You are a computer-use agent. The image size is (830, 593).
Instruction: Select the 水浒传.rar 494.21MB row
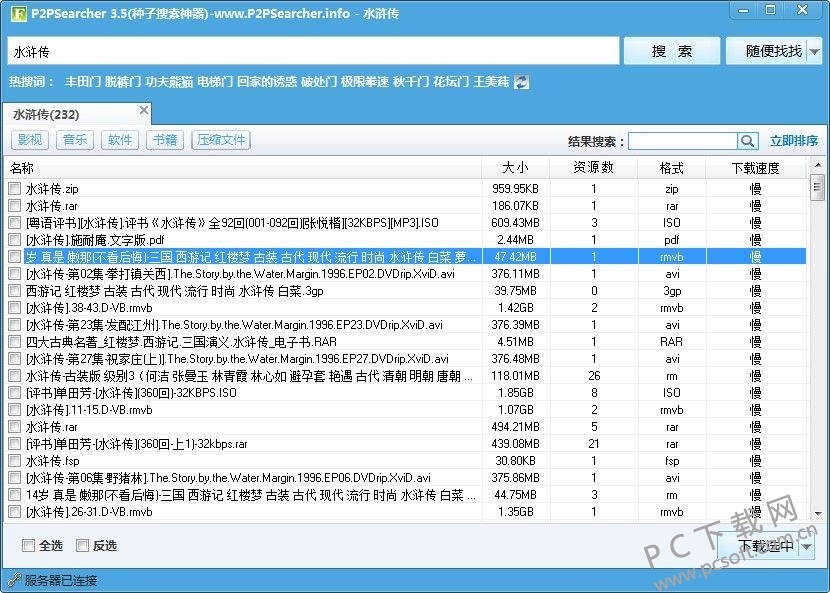(405, 427)
